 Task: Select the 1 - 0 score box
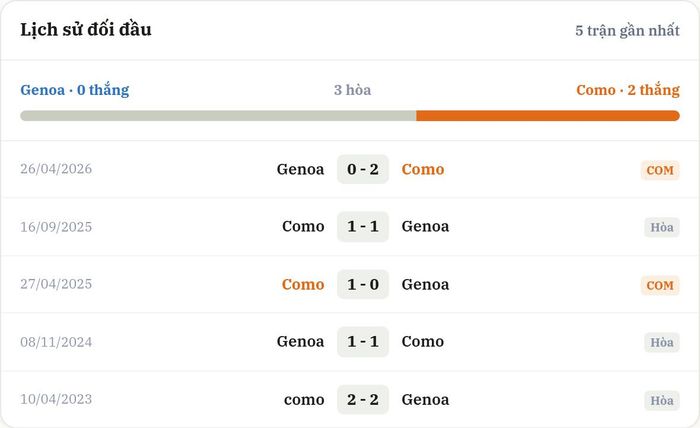(x=363, y=284)
